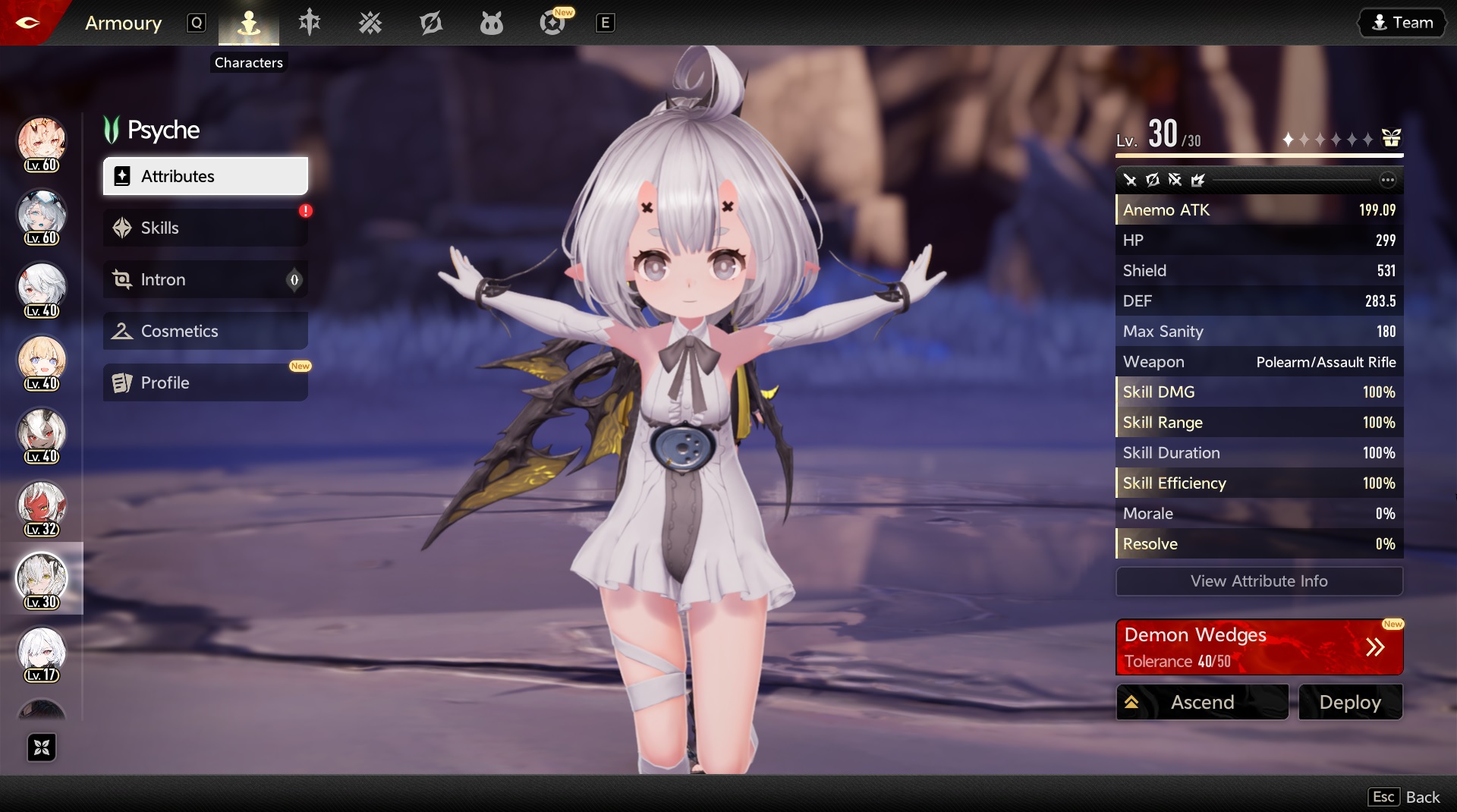Viewport: 1457px width, 812px height.
Task: Click the first weapon-type icon in attribute header
Action: click(1130, 180)
